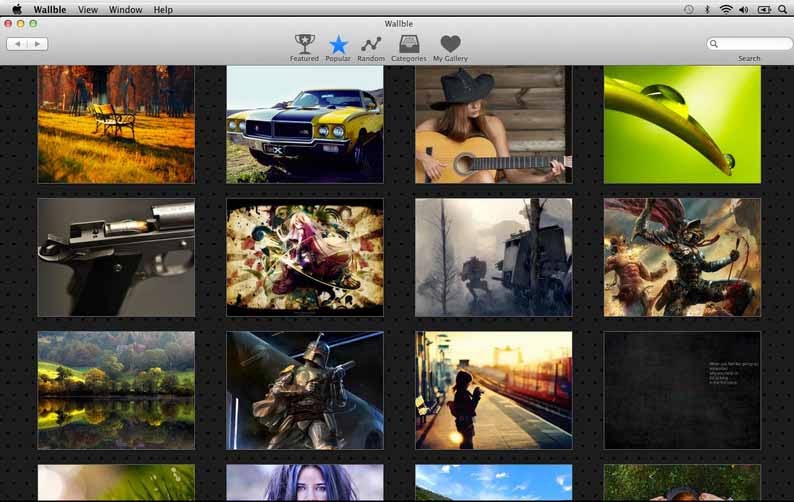Click the Bluetooth menu bar icon
Screen dimensions: 794x502
coord(707,9)
